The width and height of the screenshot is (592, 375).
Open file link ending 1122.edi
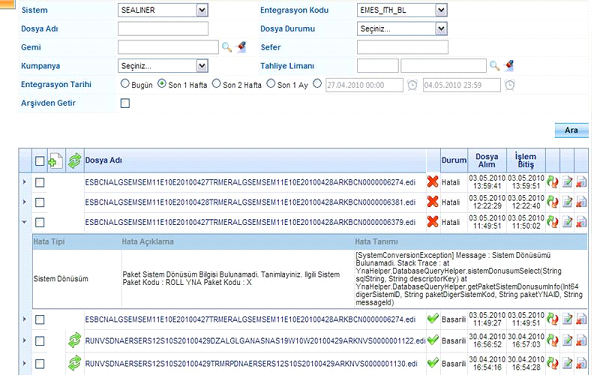click(255, 341)
